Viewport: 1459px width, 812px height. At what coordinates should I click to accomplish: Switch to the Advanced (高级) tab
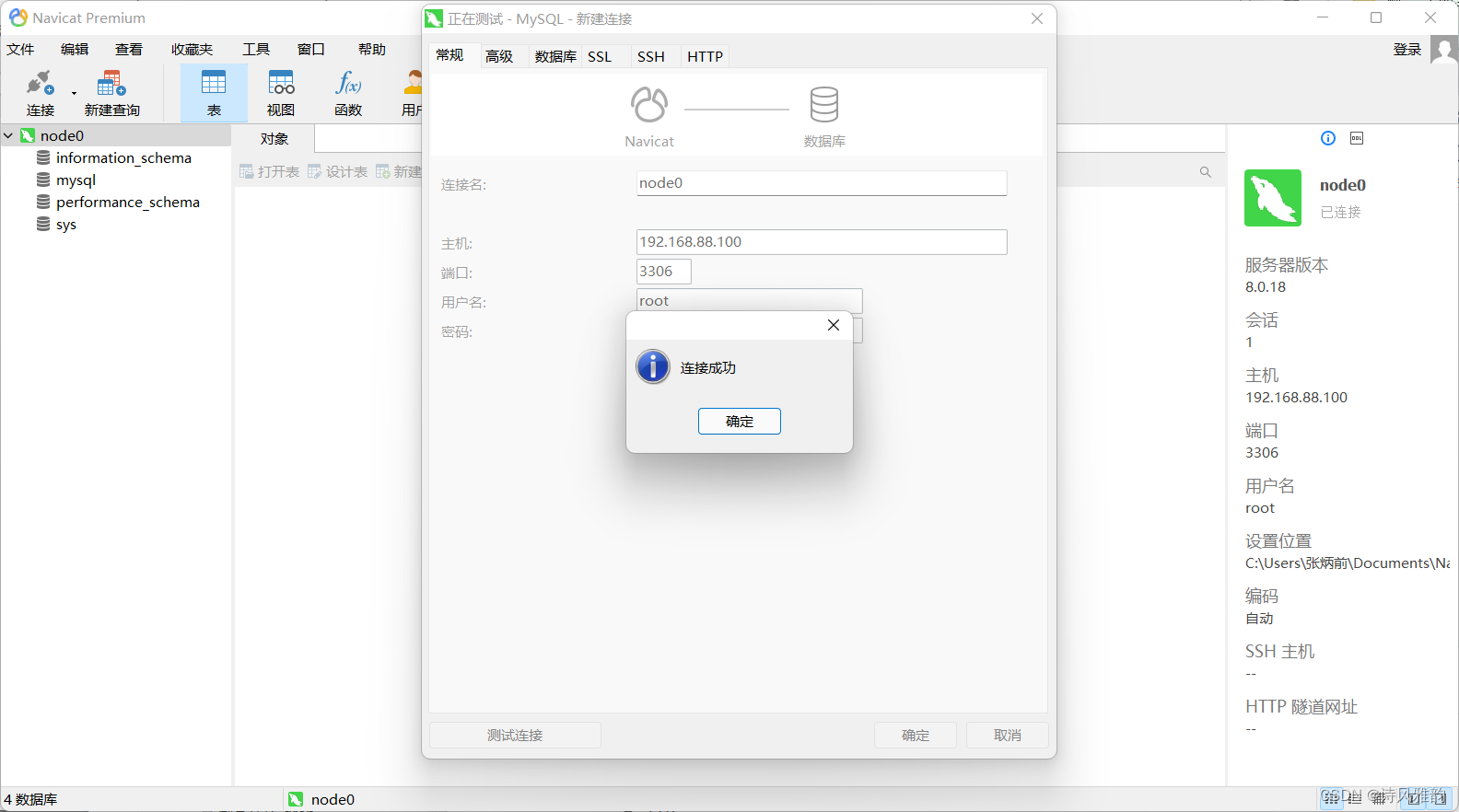(x=499, y=56)
